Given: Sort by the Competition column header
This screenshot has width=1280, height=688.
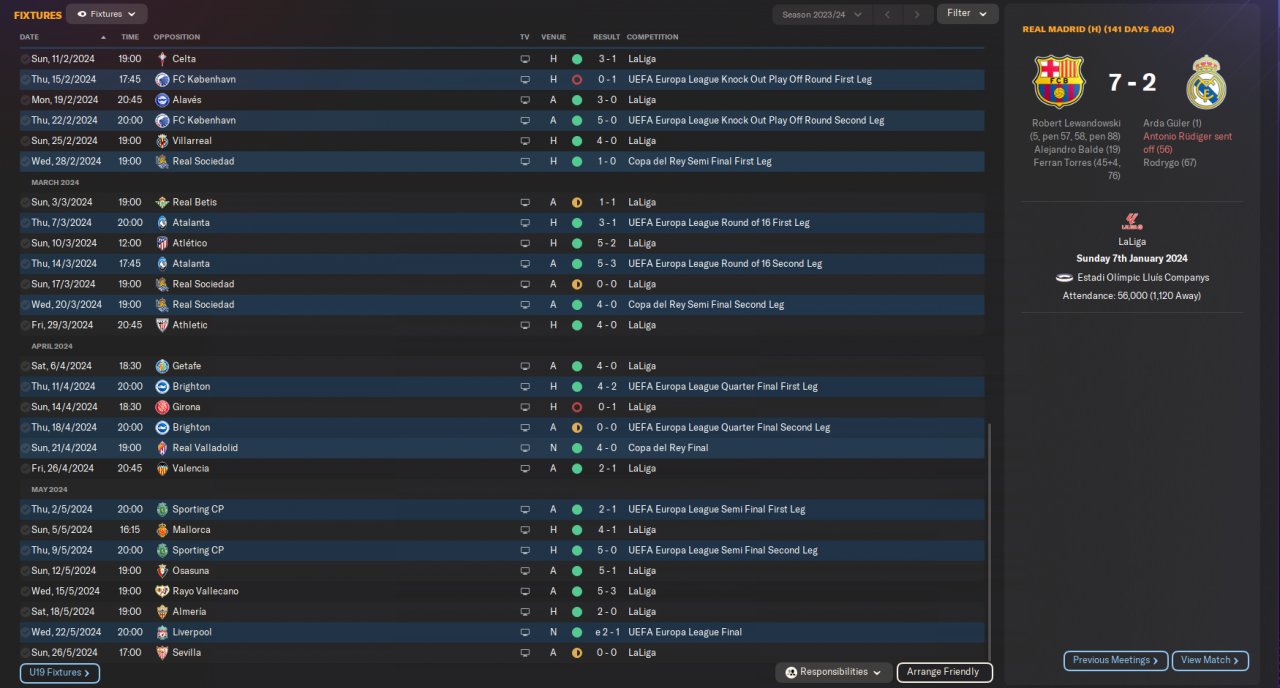Looking at the screenshot, I should pyautogui.click(x=652, y=37).
